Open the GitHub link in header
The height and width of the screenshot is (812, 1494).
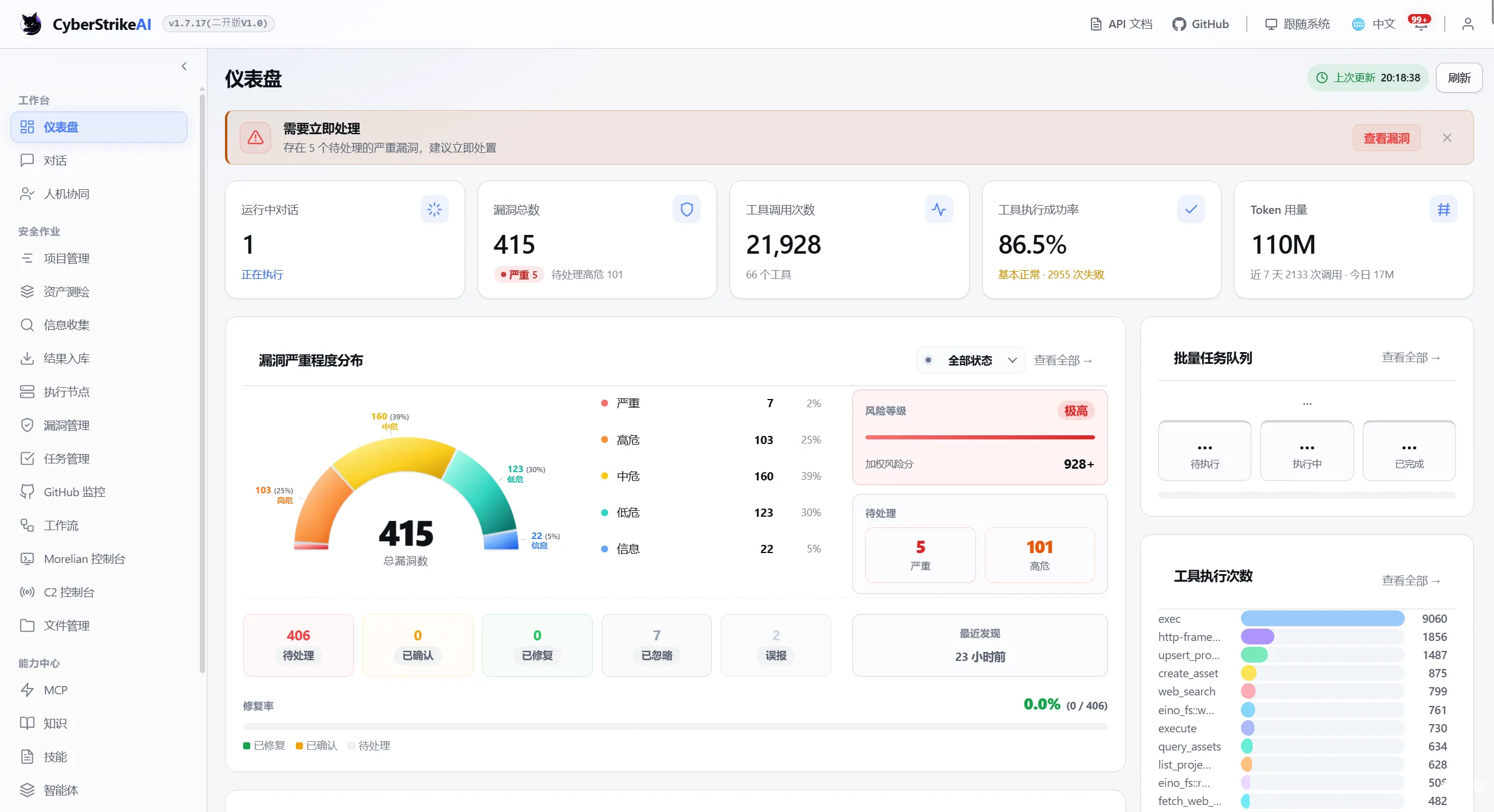(1200, 24)
